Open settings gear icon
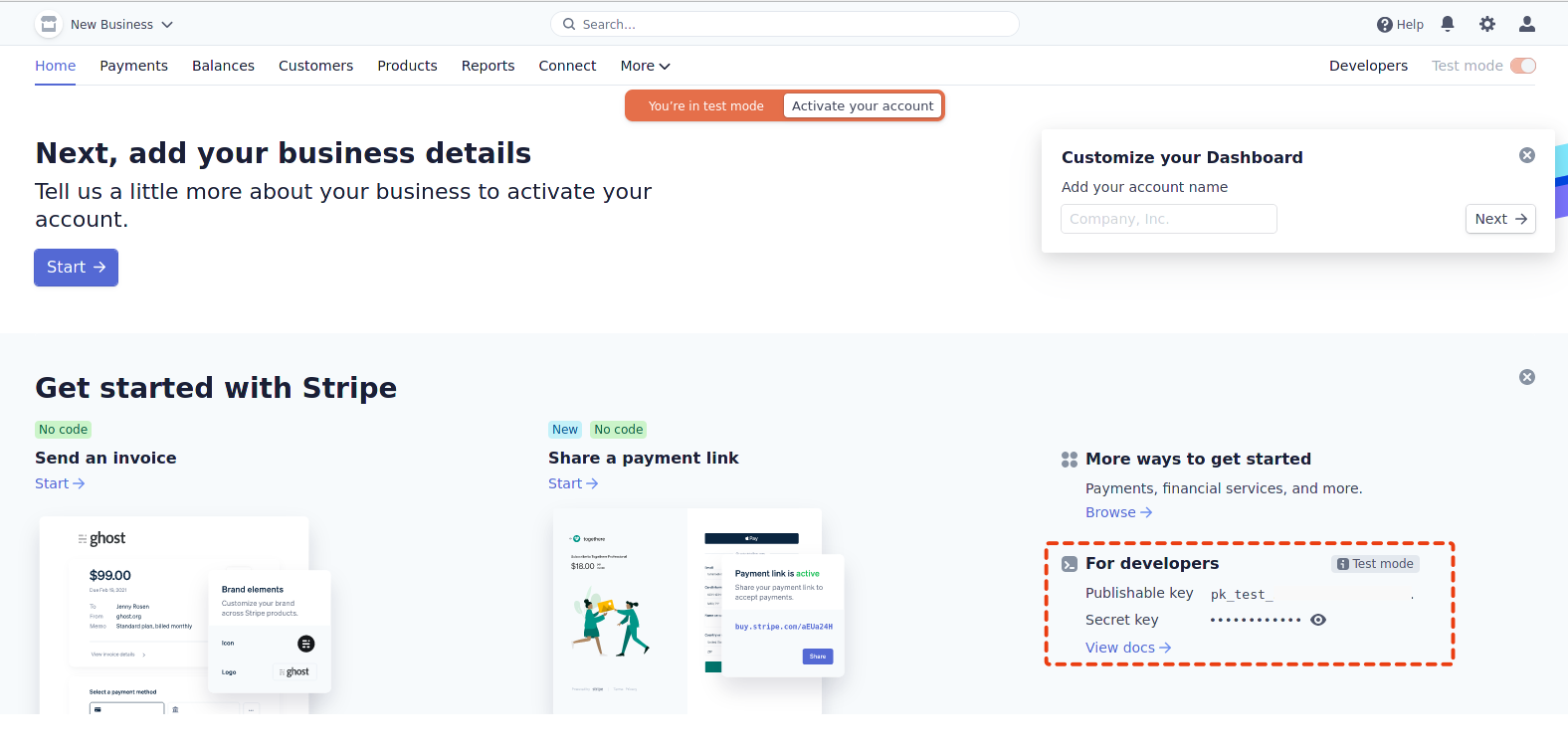The height and width of the screenshot is (752, 1568). click(1487, 24)
